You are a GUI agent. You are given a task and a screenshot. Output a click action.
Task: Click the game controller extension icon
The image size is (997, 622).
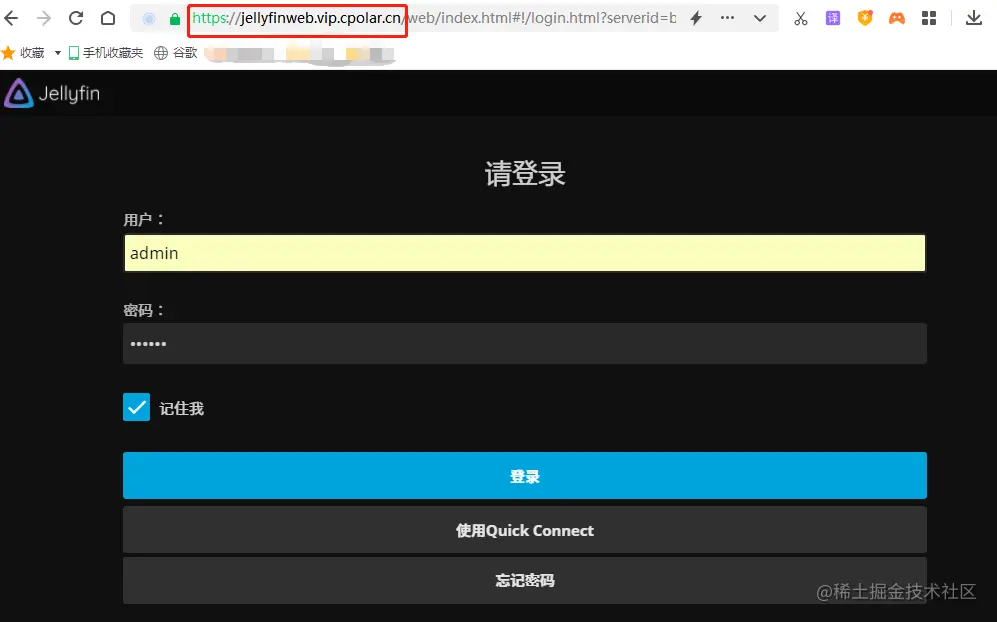[x=897, y=18]
